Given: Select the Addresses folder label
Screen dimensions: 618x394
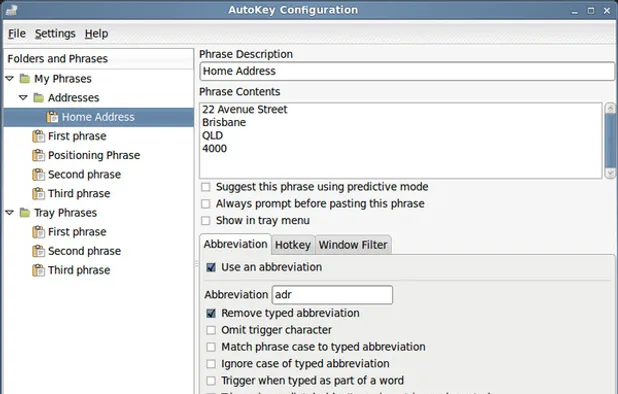Looking at the screenshot, I should [73, 98].
